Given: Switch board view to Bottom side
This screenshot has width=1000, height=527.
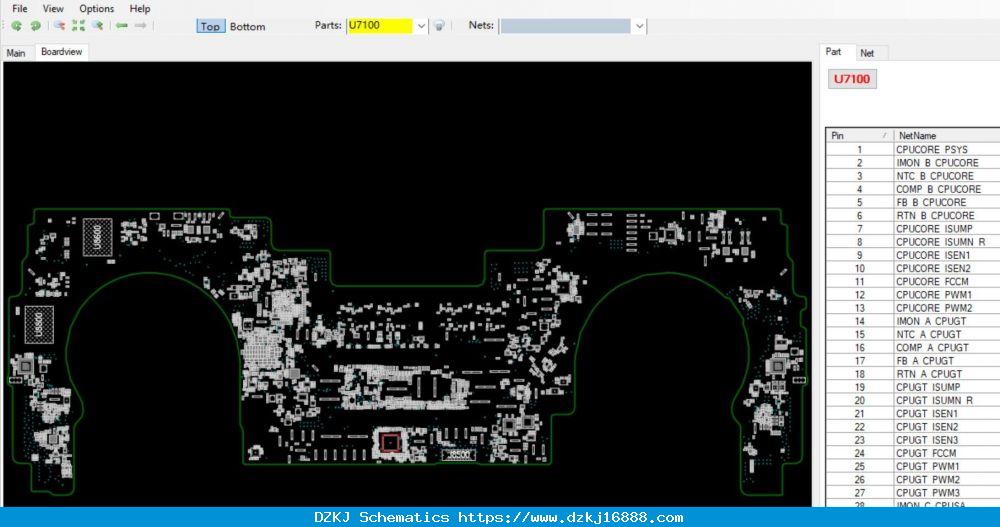Looking at the screenshot, I should pos(247,26).
